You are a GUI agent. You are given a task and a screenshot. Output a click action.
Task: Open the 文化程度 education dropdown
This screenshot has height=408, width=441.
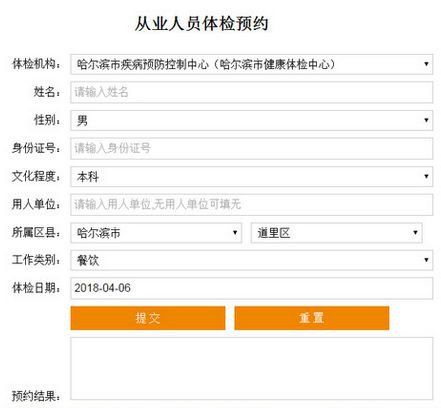pyautogui.click(x=251, y=176)
